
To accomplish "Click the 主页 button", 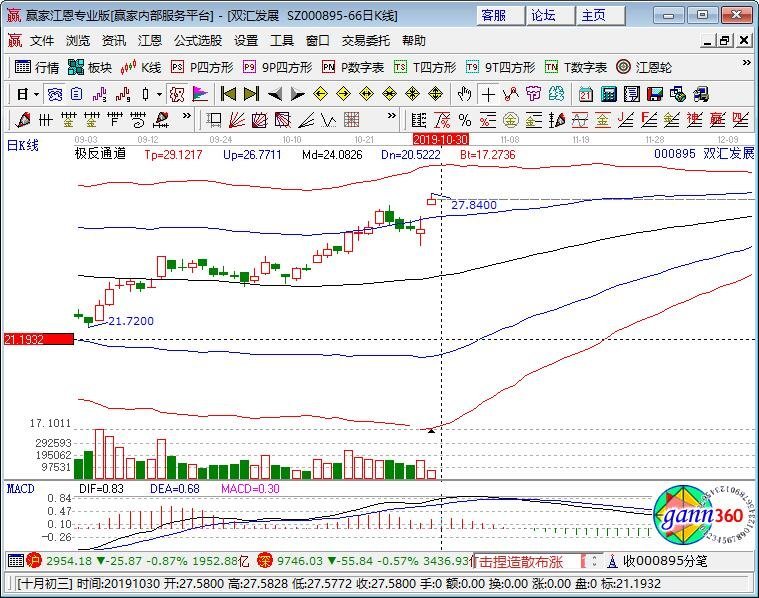I will [x=601, y=15].
